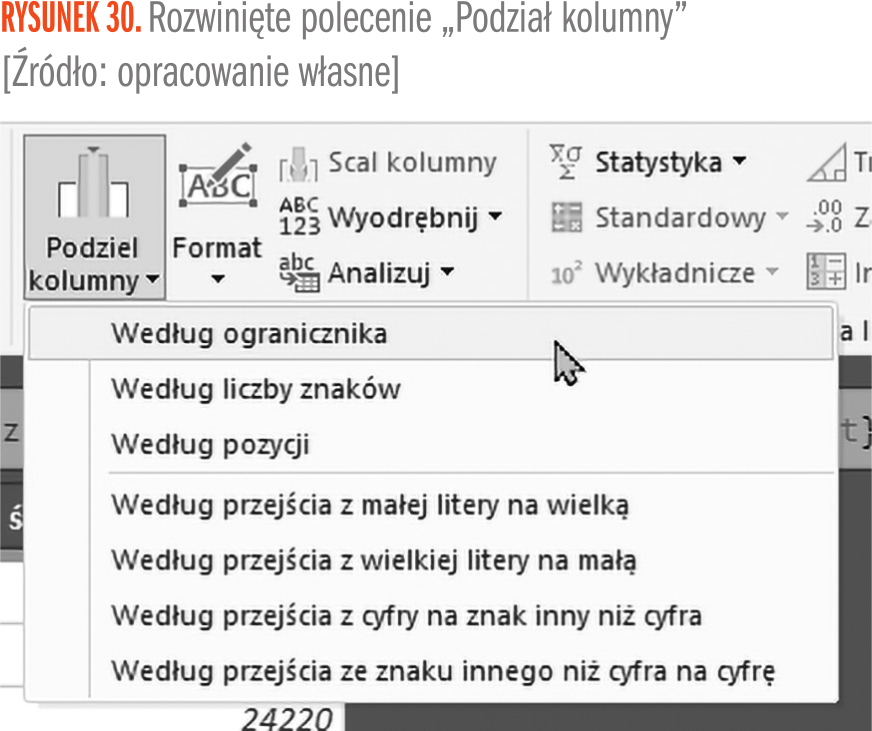Image resolution: width=872 pixels, height=731 pixels.
Task: Open the Statystyka dropdown arrow
Action: point(739,162)
